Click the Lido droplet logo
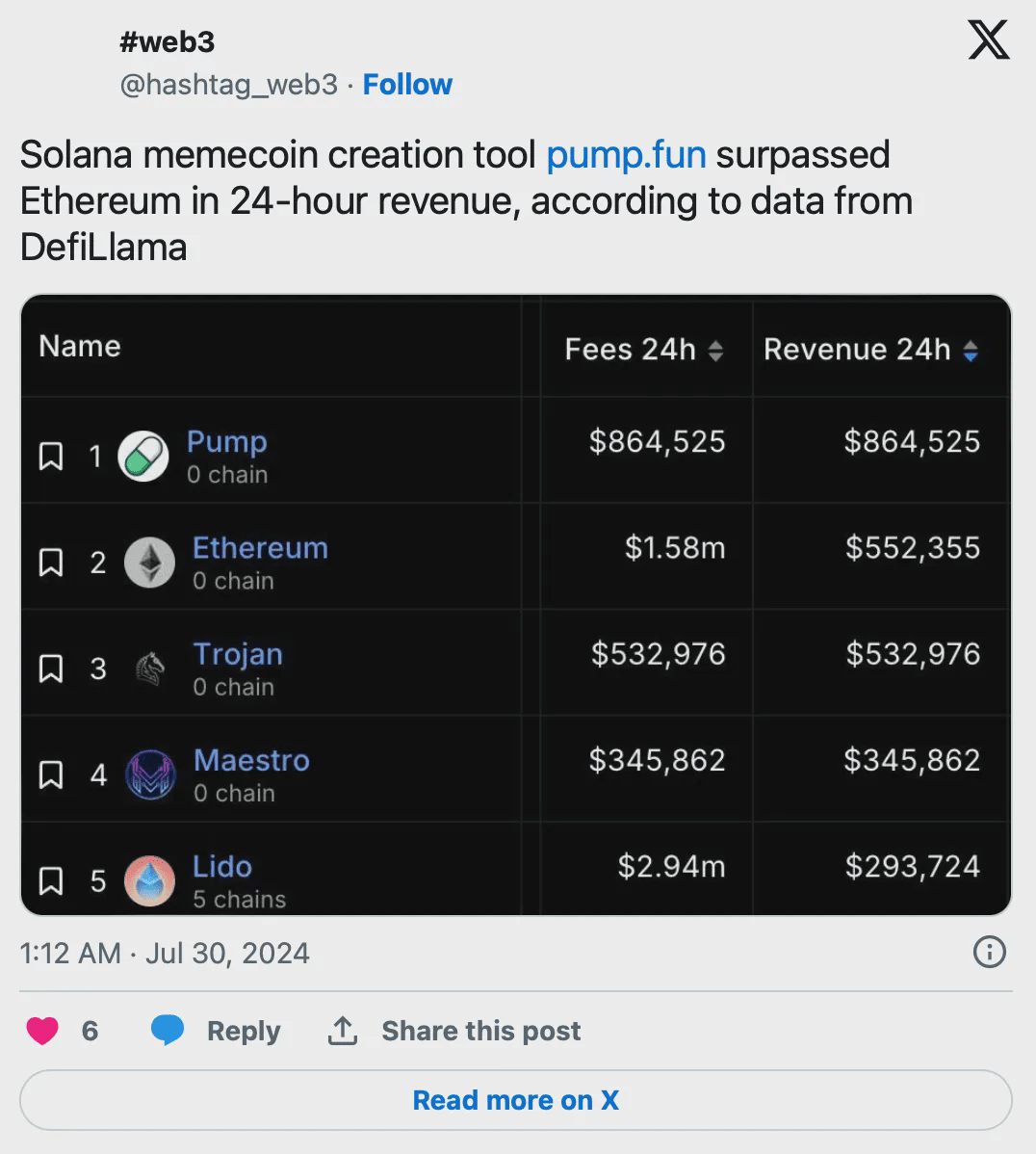The width and height of the screenshot is (1036, 1154). click(149, 880)
